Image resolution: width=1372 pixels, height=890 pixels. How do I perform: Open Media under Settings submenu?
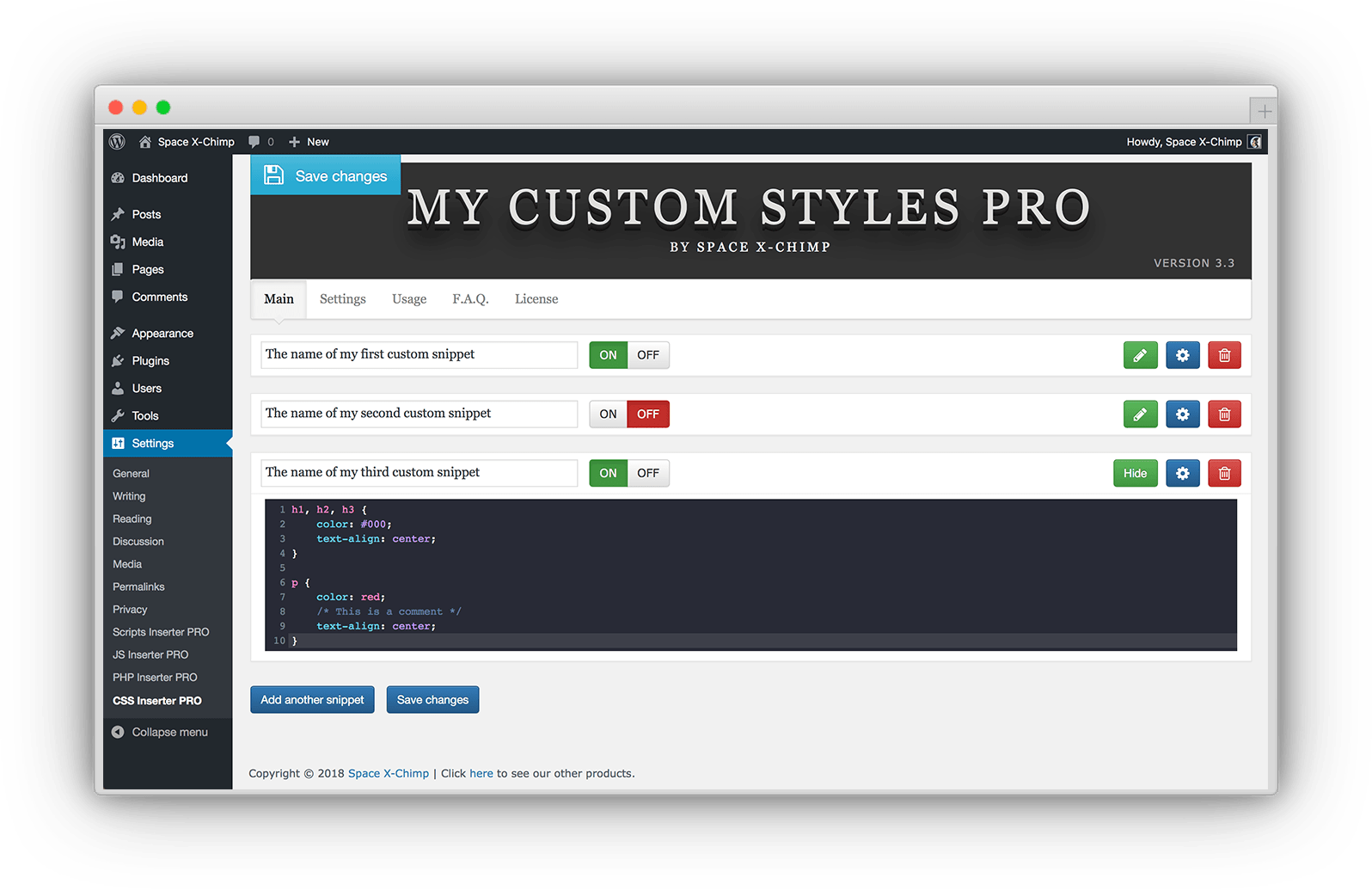(x=127, y=564)
